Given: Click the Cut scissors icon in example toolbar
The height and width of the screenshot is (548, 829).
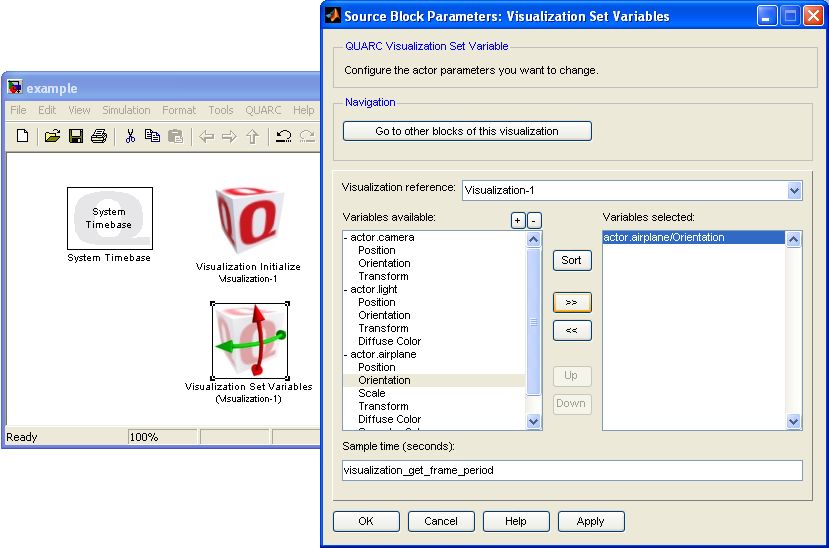Looking at the screenshot, I should tap(130, 136).
